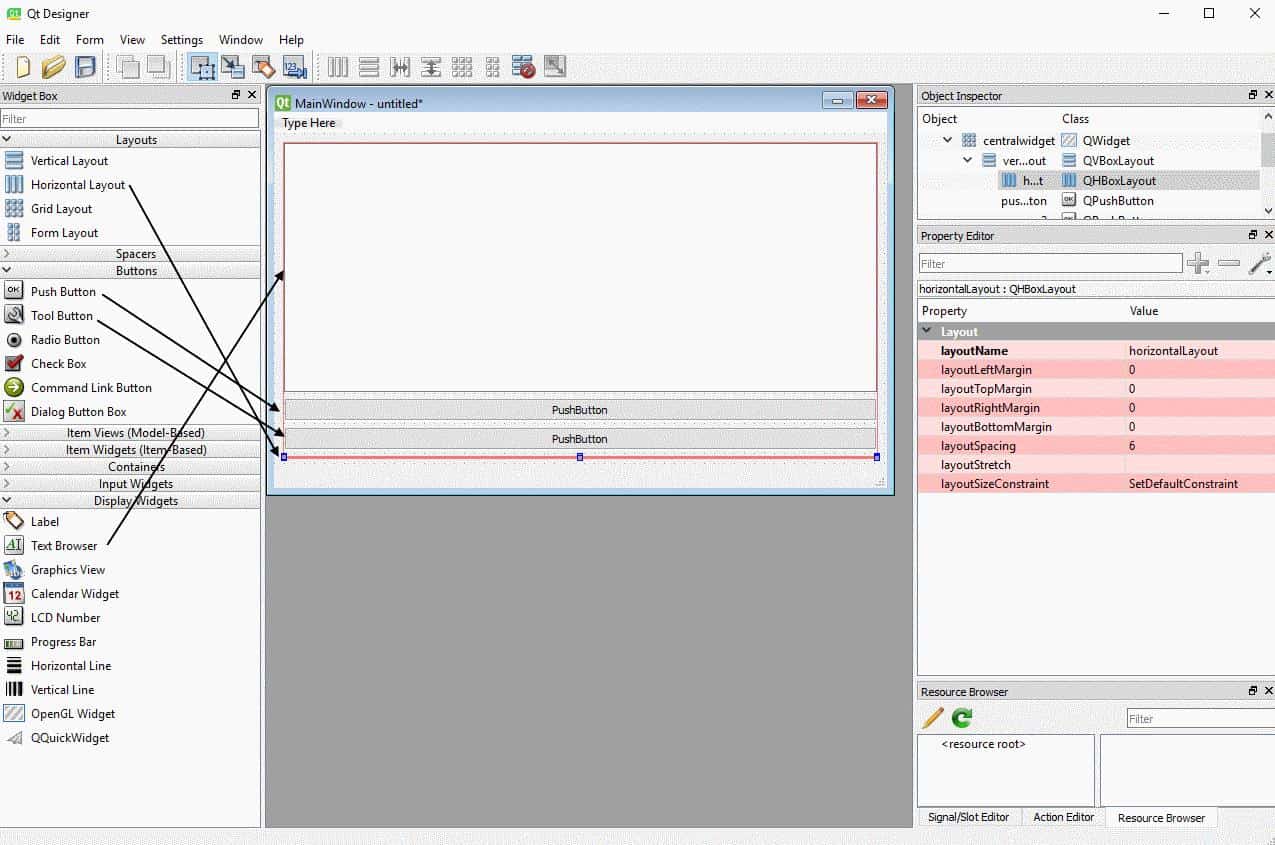This screenshot has height=845, width=1275.
Task: Choose Push Button in the Widget Box
Action: (x=63, y=292)
